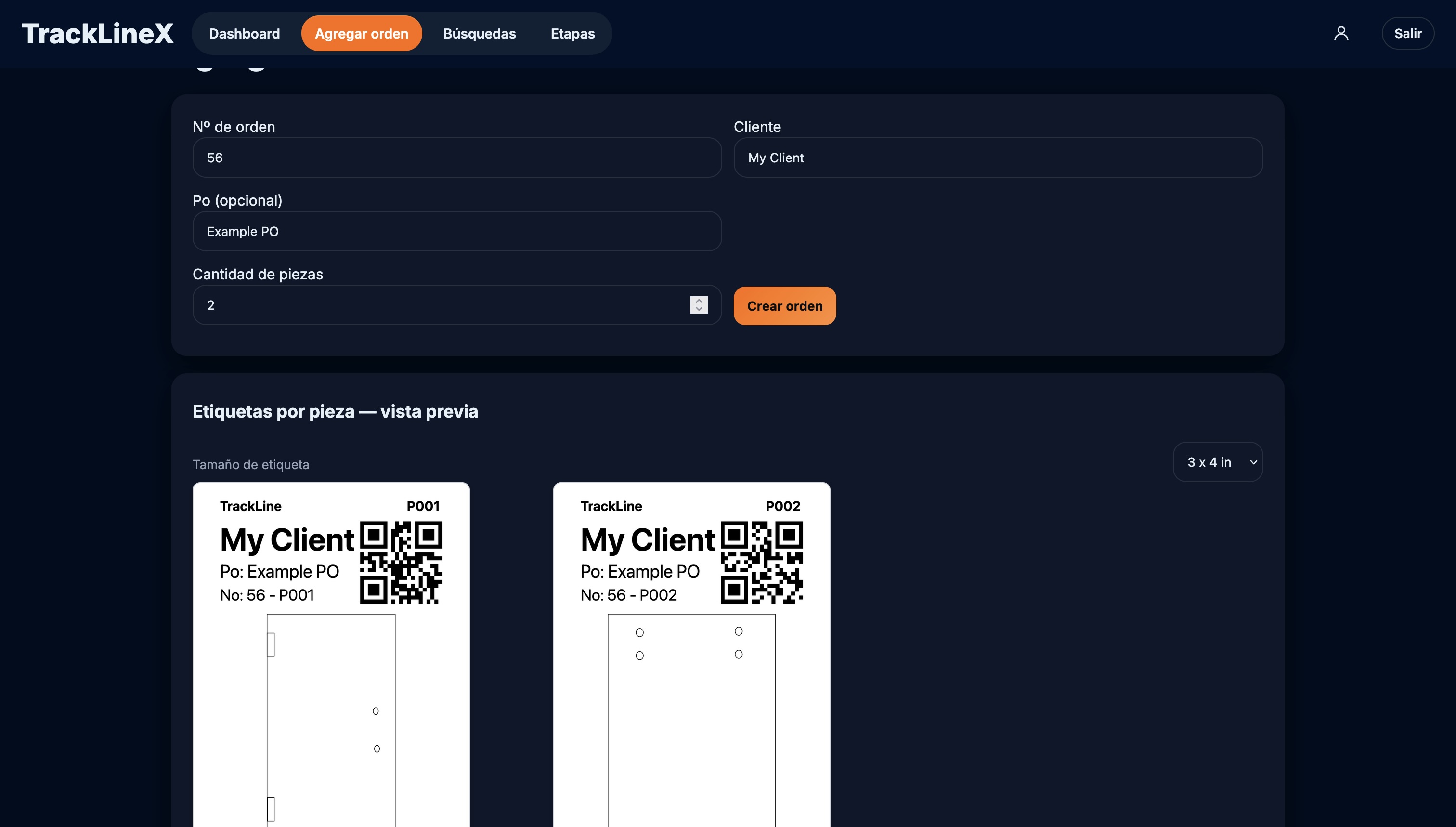Select the P001 label preview card
Image resolution: width=1456 pixels, height=827 pixels.
point(331,655)
